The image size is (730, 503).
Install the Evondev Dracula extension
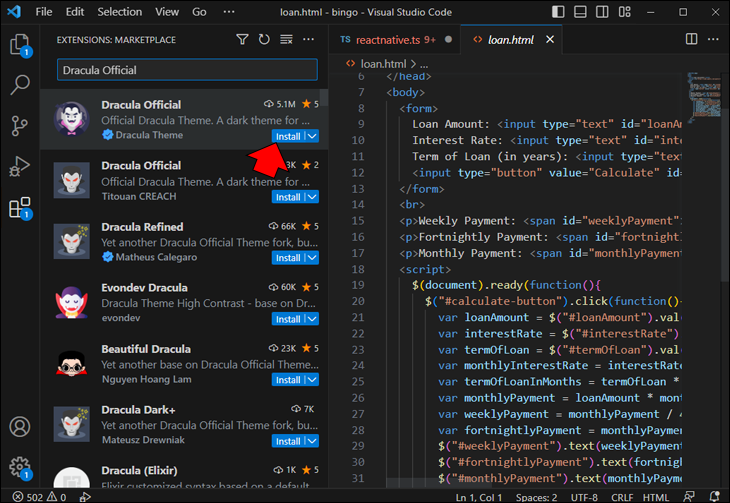[x=288, y=319]
